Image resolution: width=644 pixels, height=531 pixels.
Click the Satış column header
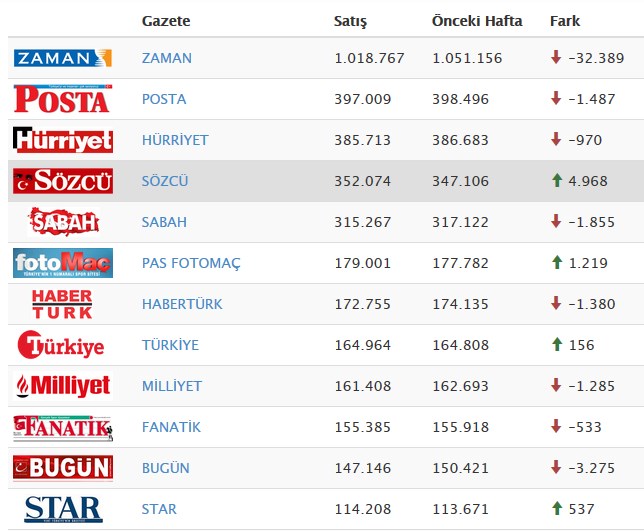[350, 20]
